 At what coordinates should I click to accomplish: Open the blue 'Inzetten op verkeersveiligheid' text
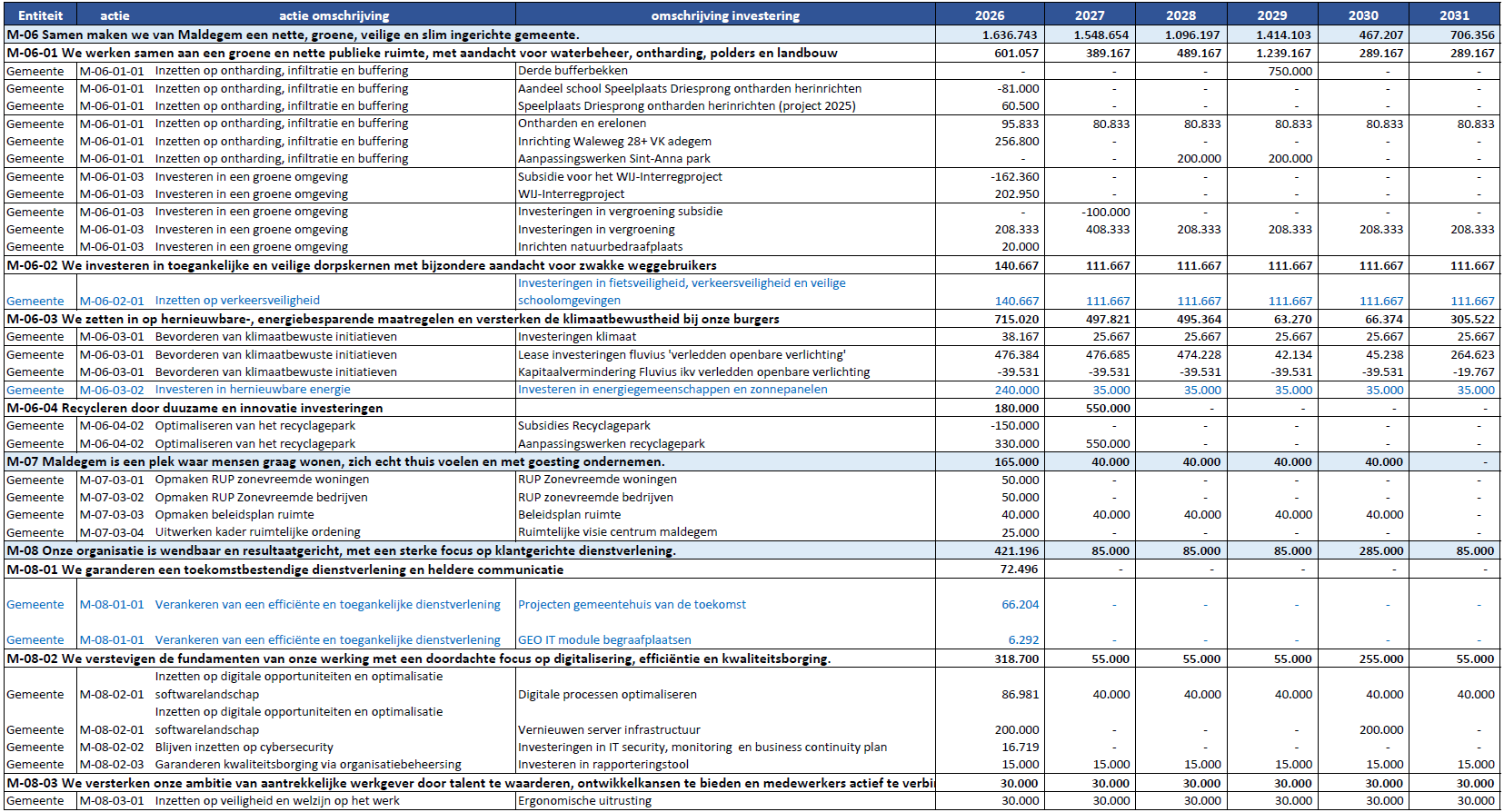[x=237, y=301]
